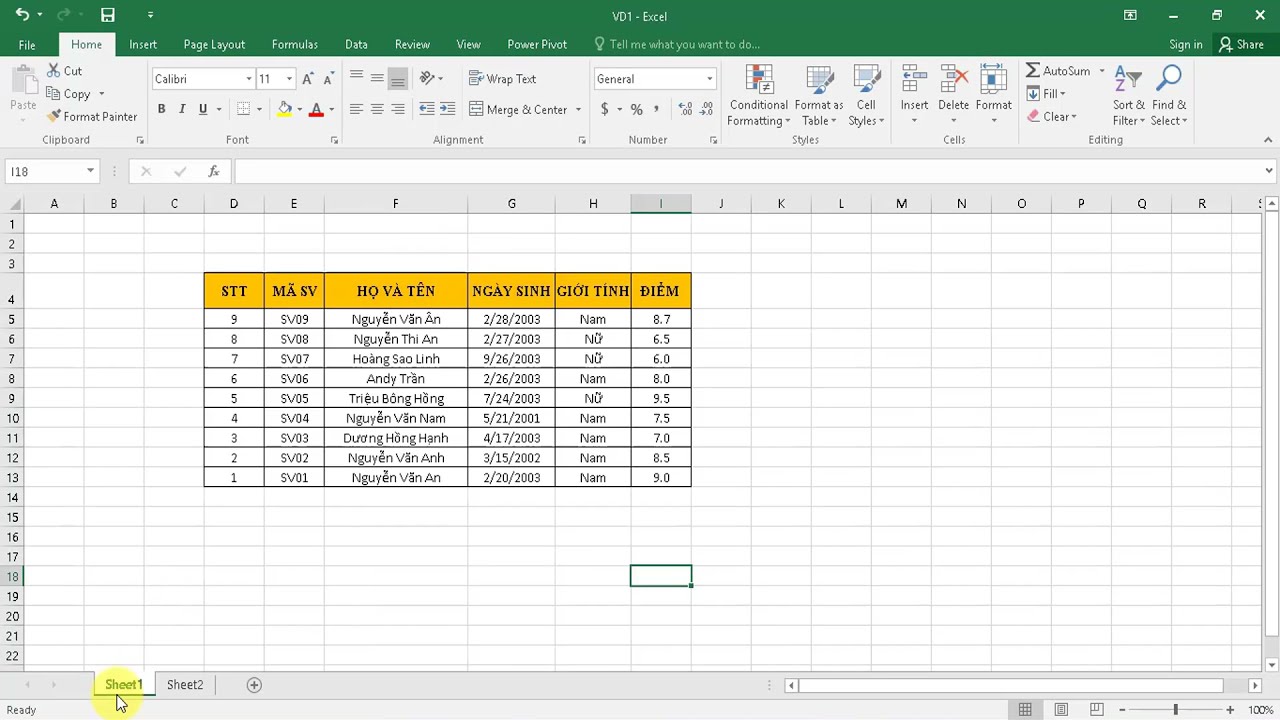Click zoom in plus on status bar

tap(1230, 710)
